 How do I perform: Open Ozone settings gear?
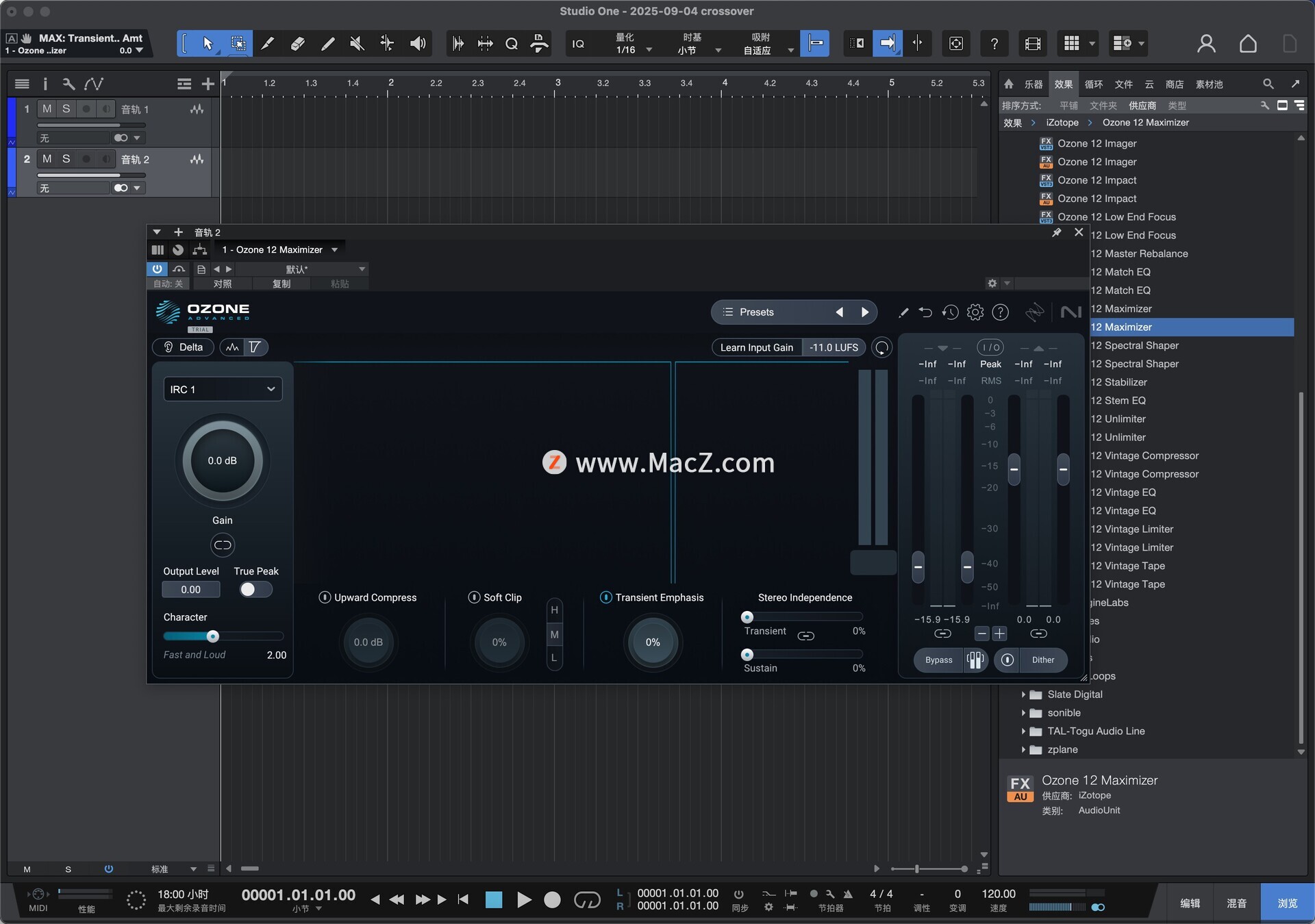coord(975,312)
